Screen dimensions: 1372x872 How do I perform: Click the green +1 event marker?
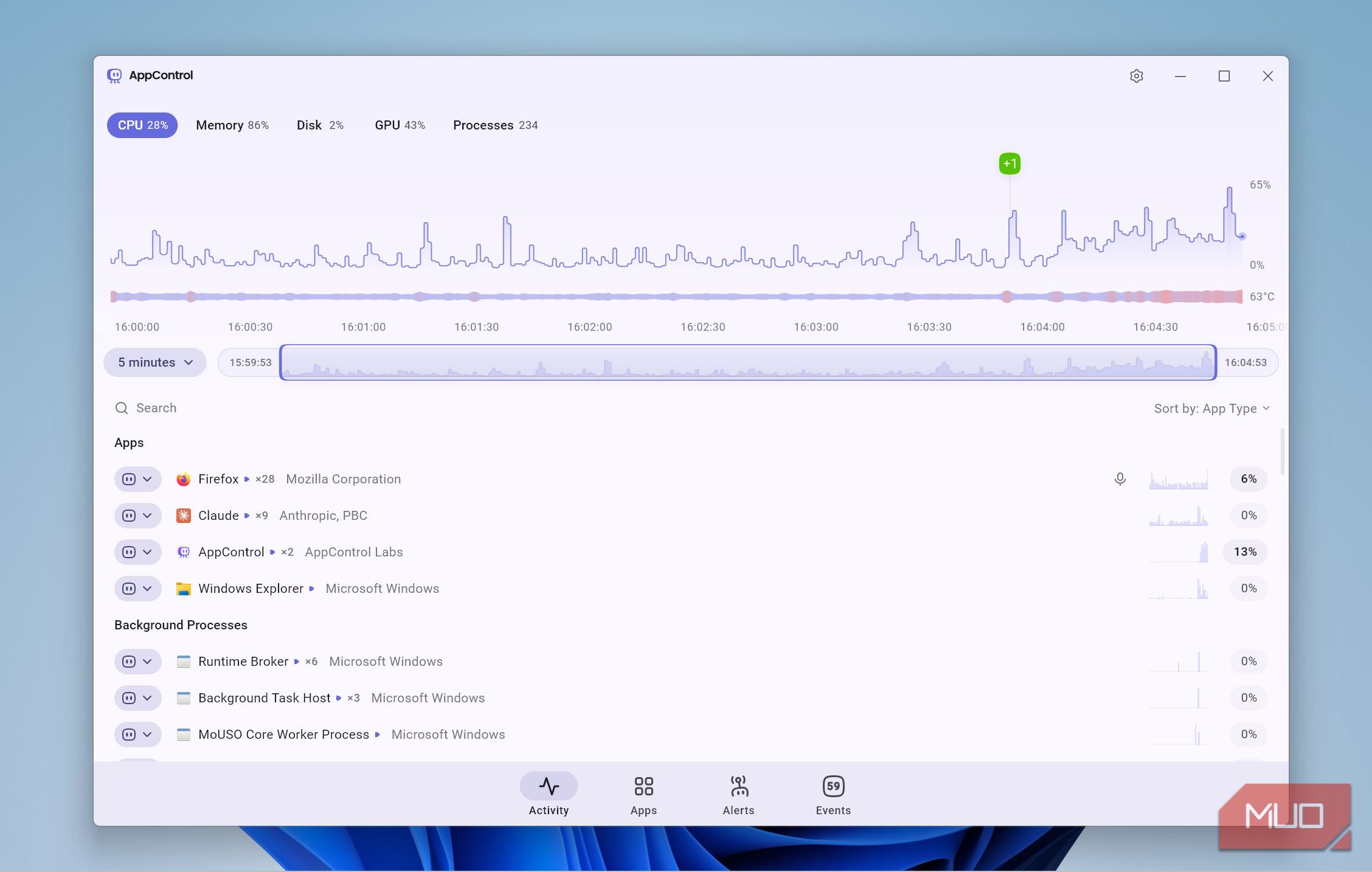pos(1010,164)
